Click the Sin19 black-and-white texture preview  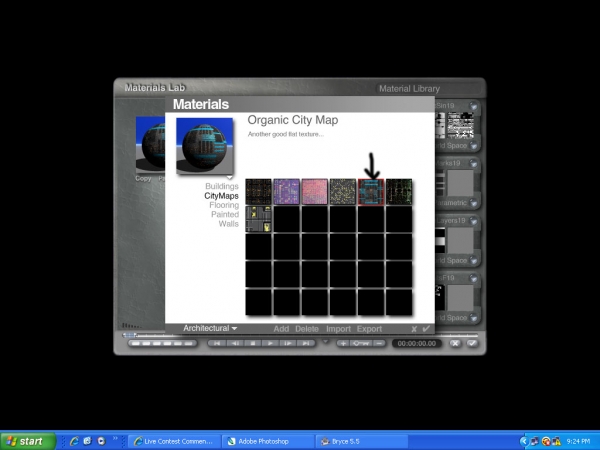click(x=461, y=125)
